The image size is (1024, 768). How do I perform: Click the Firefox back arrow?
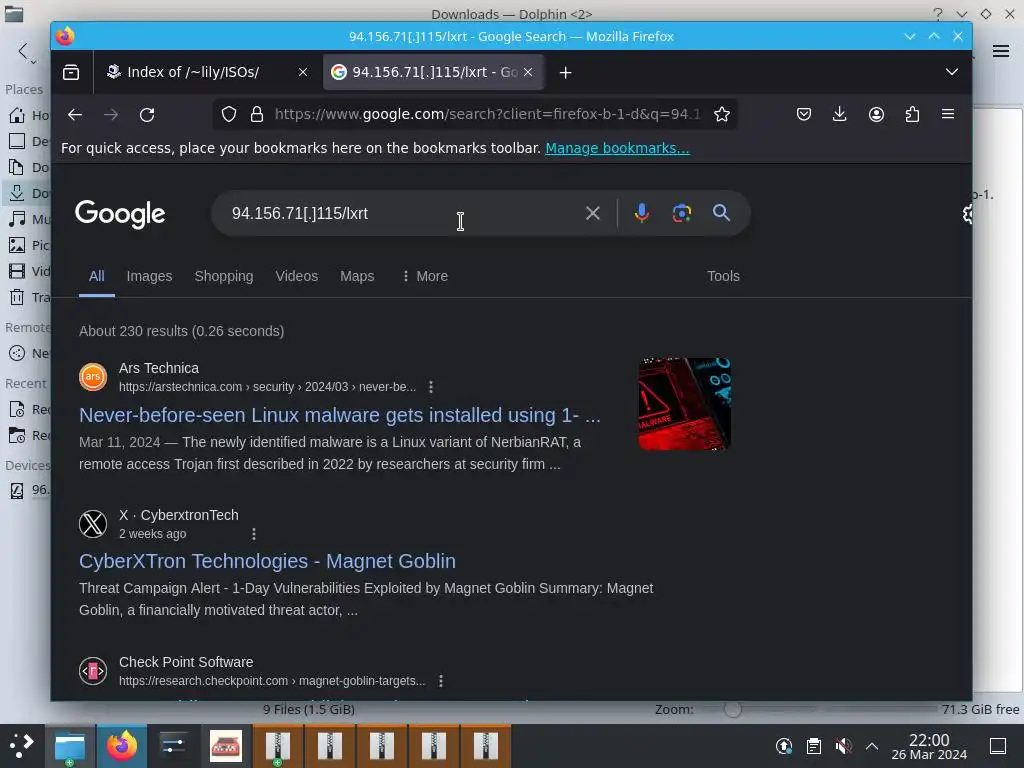[75, 115]
